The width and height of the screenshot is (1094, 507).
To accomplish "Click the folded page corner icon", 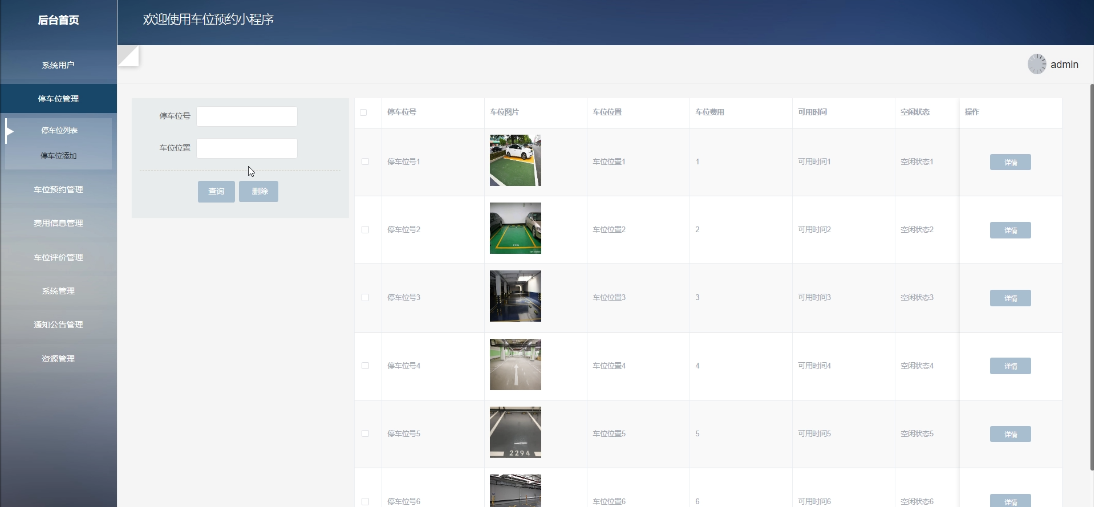I will point(128,56).
